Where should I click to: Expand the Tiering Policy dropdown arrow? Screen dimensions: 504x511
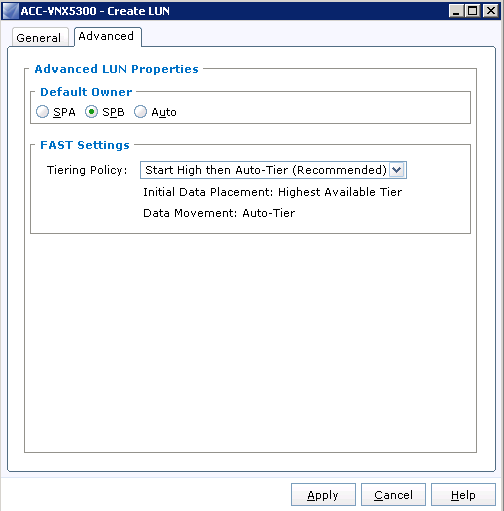[x=397, y=170]
